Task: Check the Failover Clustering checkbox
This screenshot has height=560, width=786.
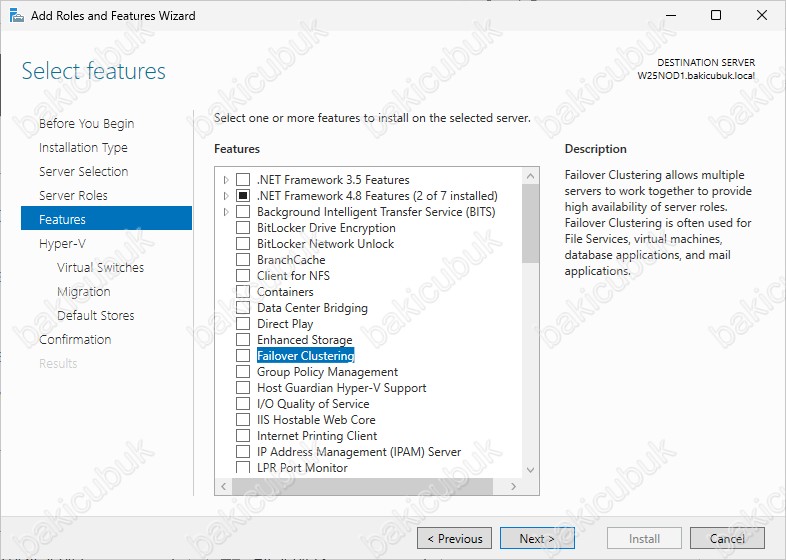Action: pos(243,355)
